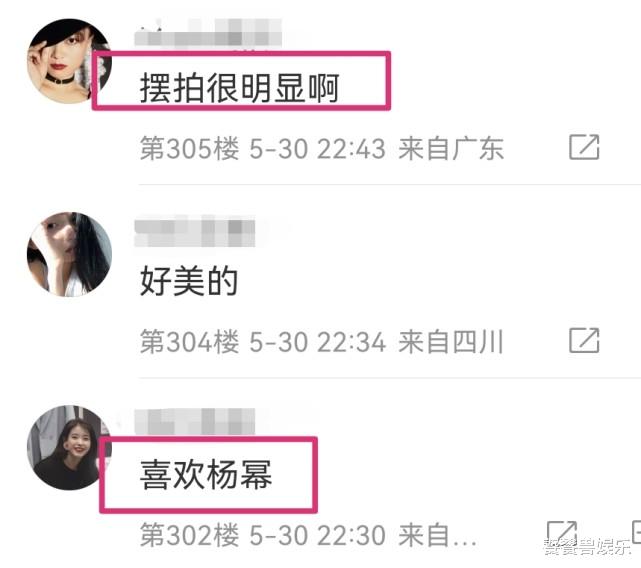Click the 第302楼 floor label
Image resolution: width=641 pixels, height=568 pixels.
pyautogui.click(x=189, y=534)
